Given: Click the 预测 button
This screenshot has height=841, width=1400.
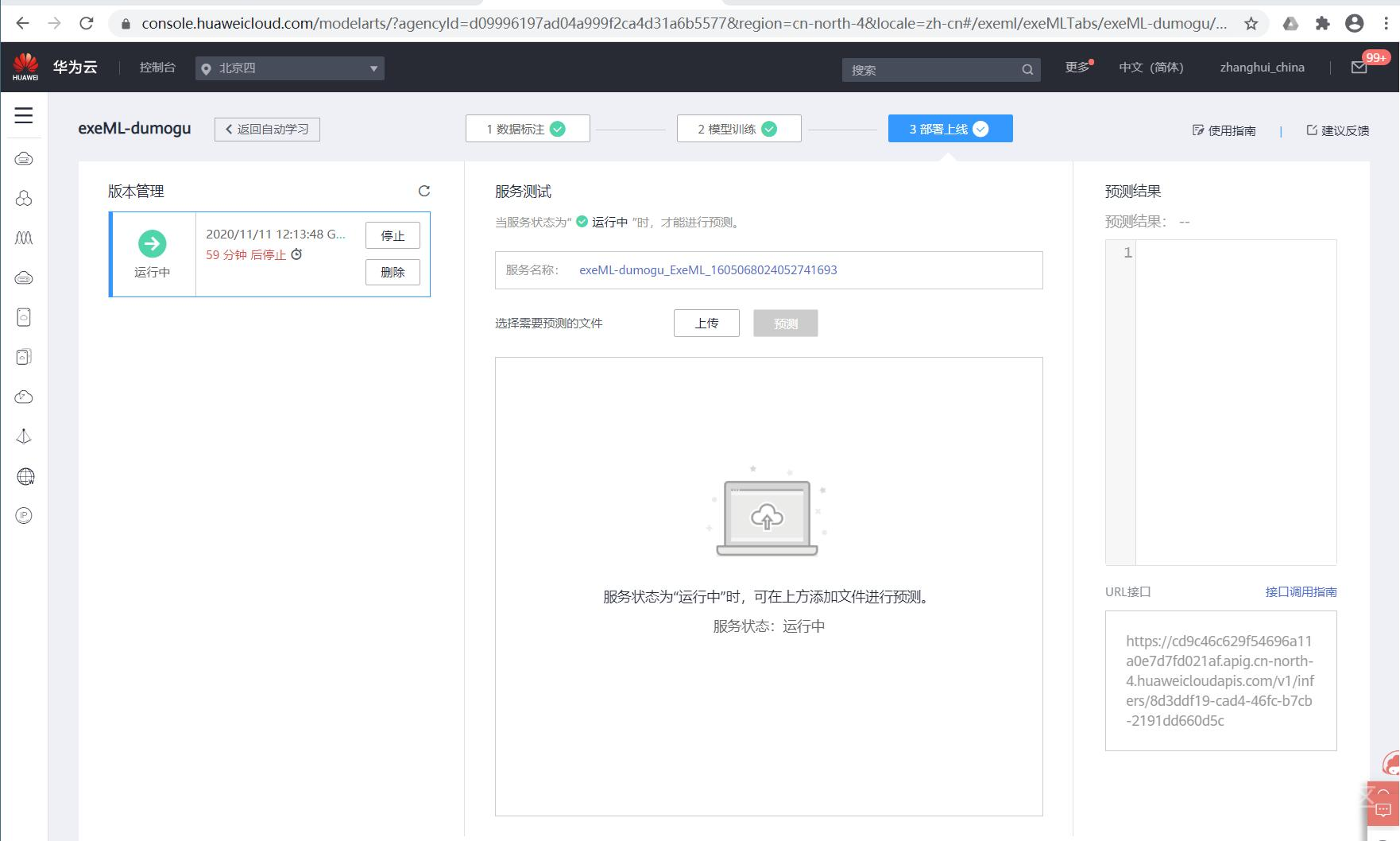Looking at the screenshot, I should [x=786, y=323].
